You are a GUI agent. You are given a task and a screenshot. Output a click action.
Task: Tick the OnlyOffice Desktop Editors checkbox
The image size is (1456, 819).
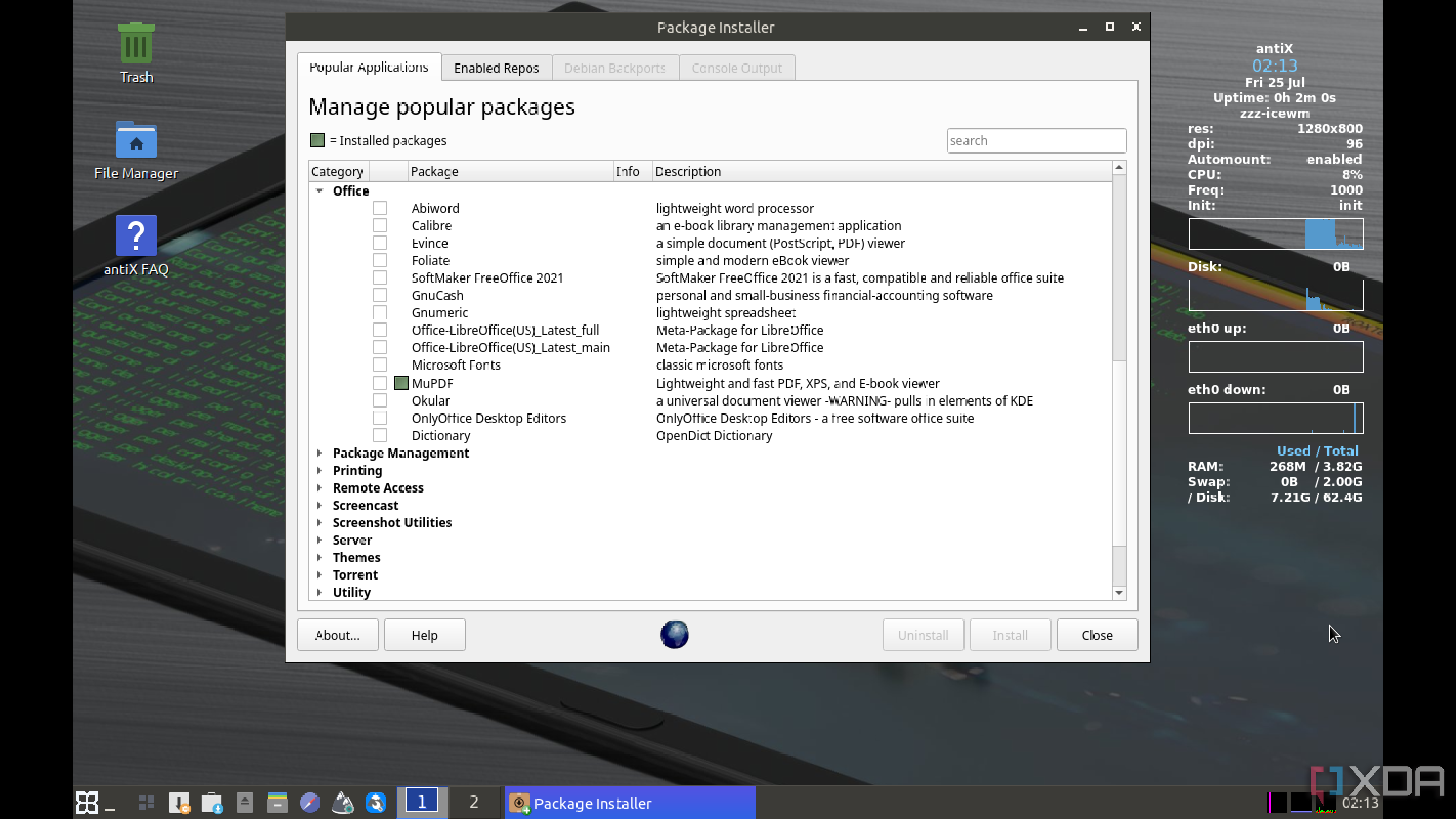[x=380, y=418]
